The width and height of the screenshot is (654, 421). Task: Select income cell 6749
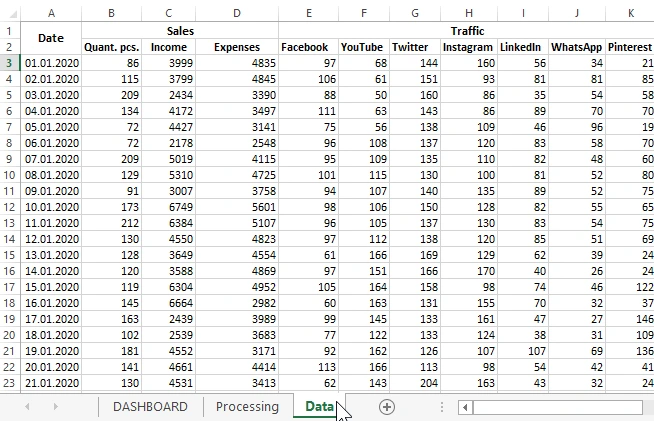coord(169,207)
